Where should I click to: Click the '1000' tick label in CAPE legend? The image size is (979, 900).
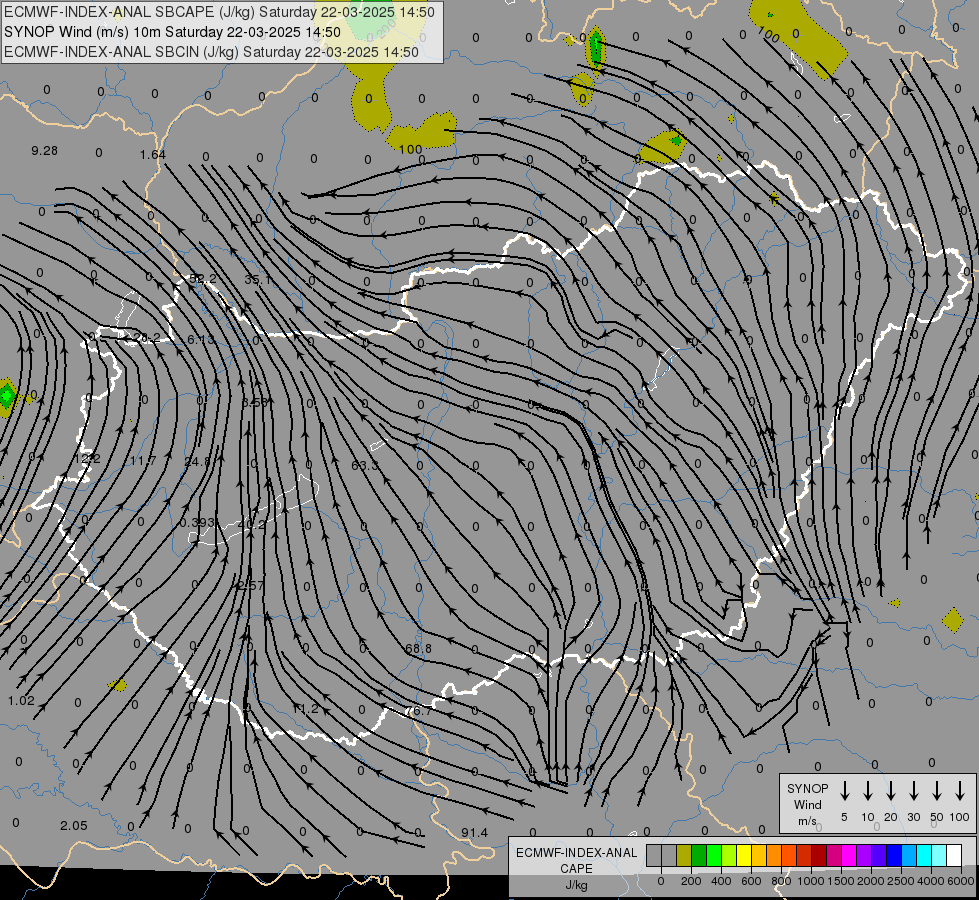810,881
